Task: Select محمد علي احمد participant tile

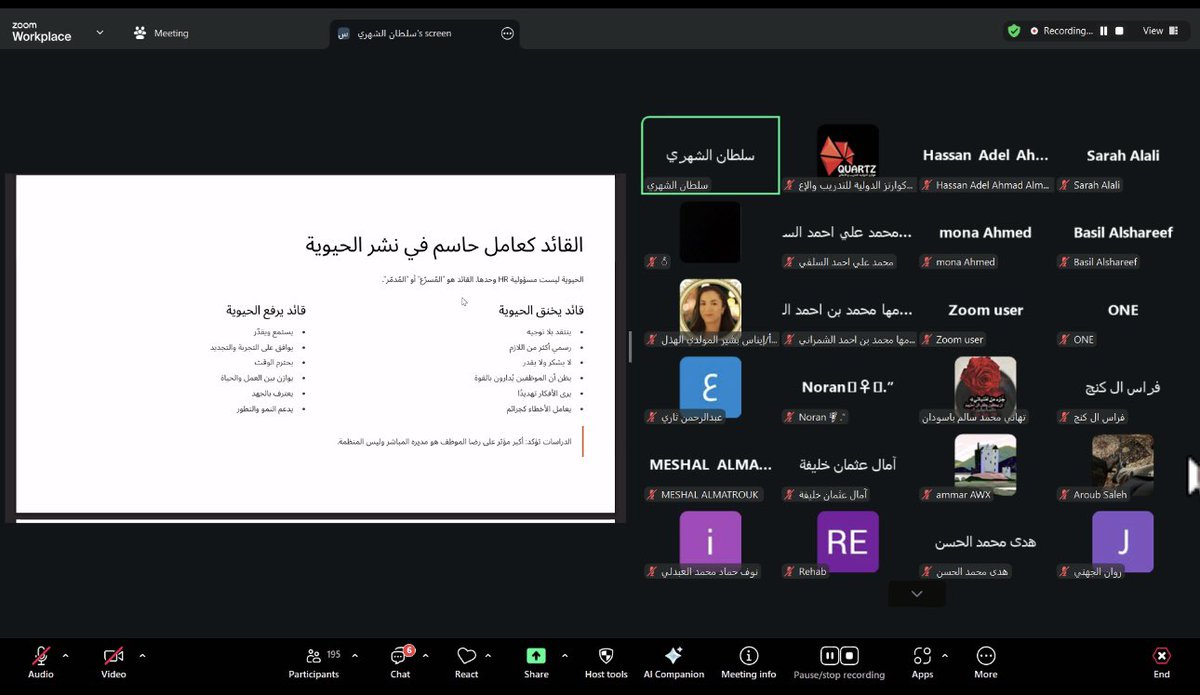Action: click(848, 232)
